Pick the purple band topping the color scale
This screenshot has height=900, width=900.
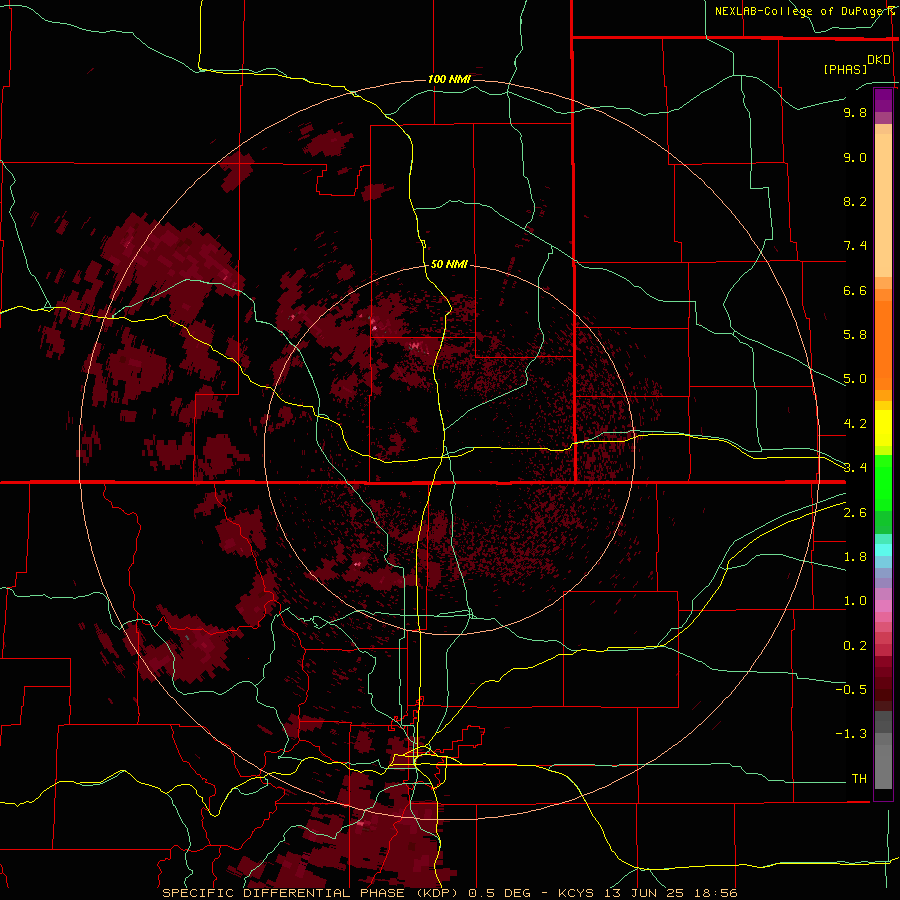883,100
